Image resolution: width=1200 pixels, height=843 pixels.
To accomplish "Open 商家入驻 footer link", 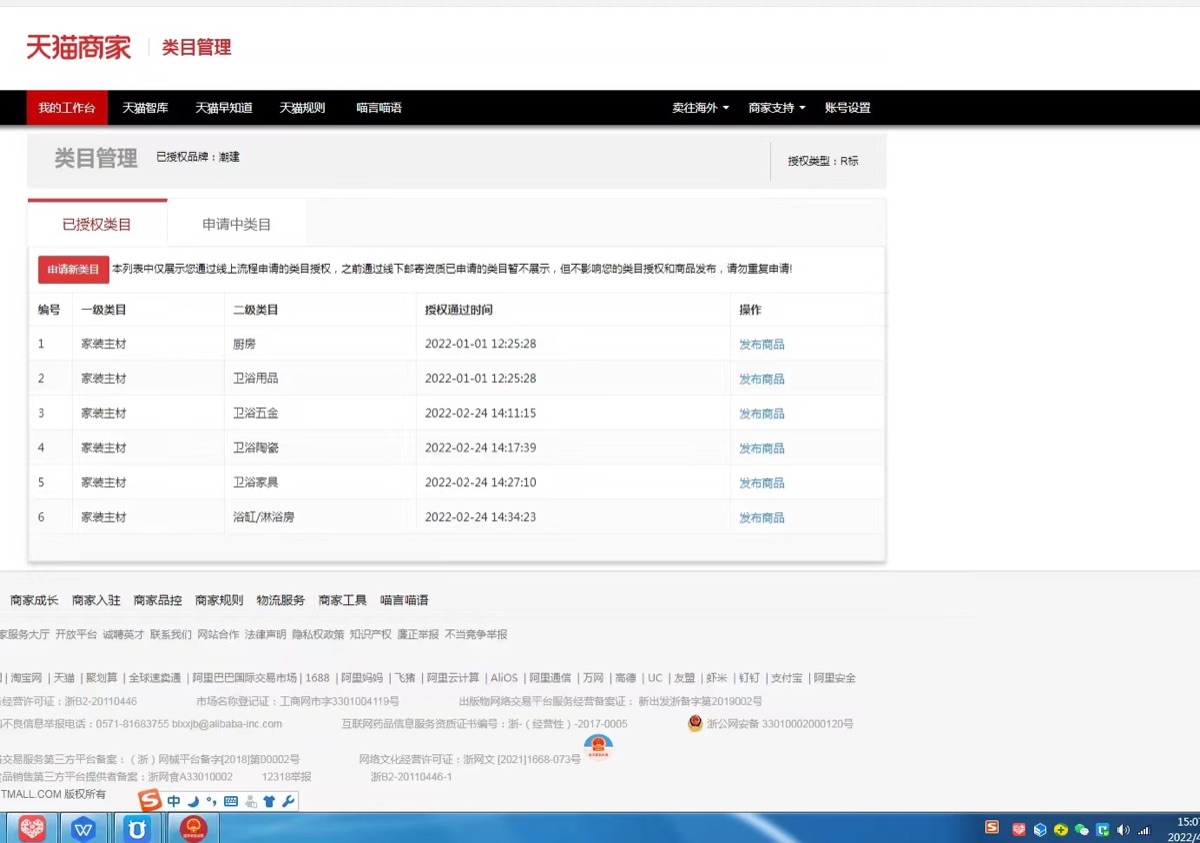I will (x=96, y=600).
